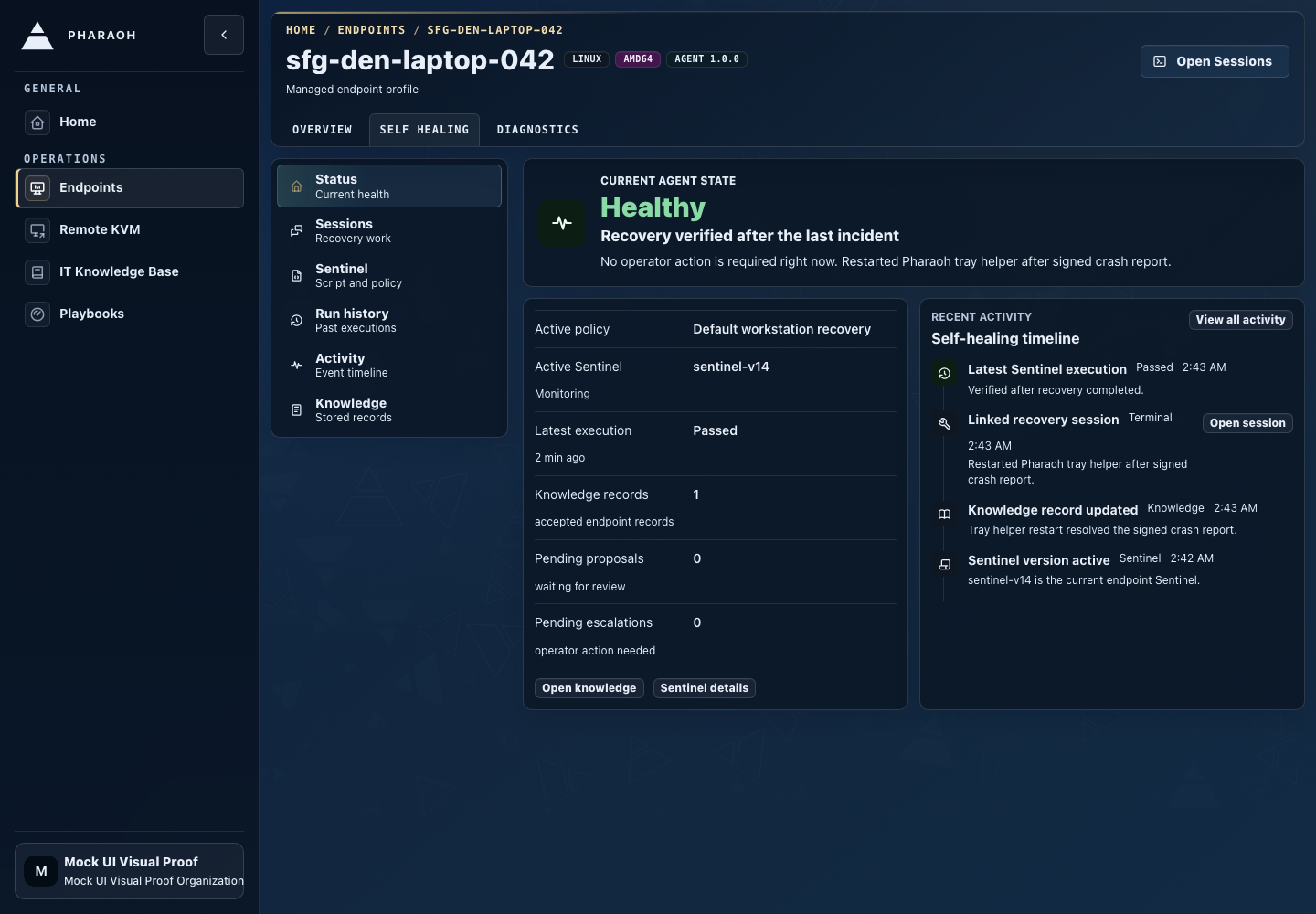Click the Sentinel details button
This screenshot has width=1316, height=914.
pos(704,688)
